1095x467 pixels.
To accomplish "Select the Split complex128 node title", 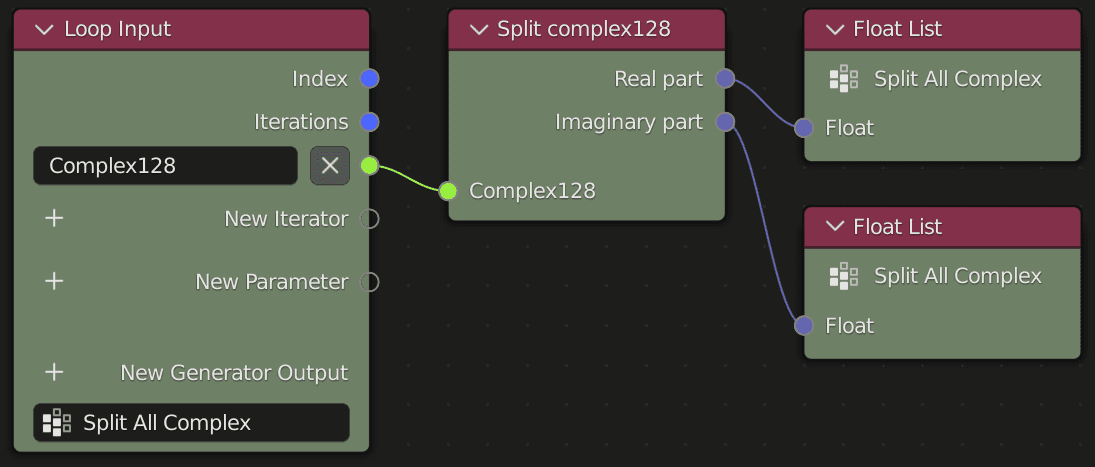I will click(583, 29).
